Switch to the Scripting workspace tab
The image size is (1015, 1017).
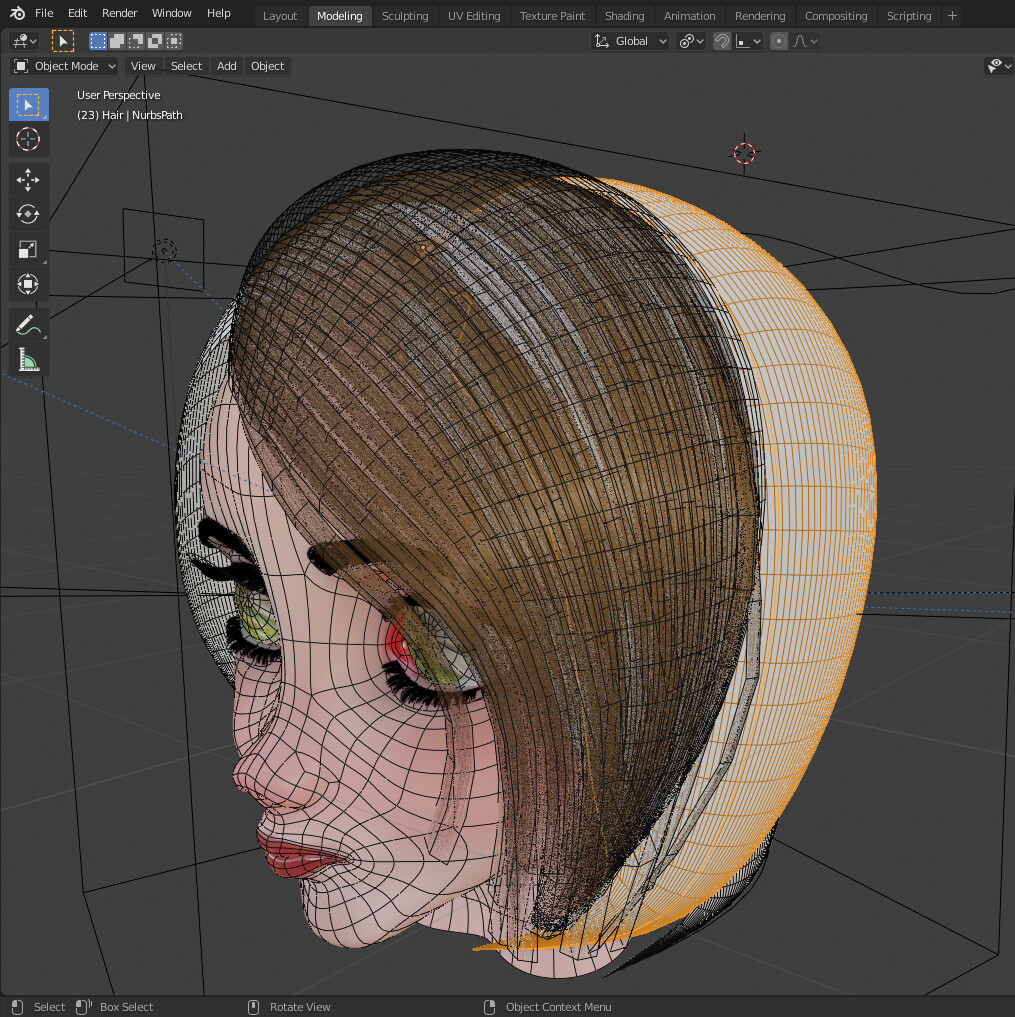click(x=909, y=16)
